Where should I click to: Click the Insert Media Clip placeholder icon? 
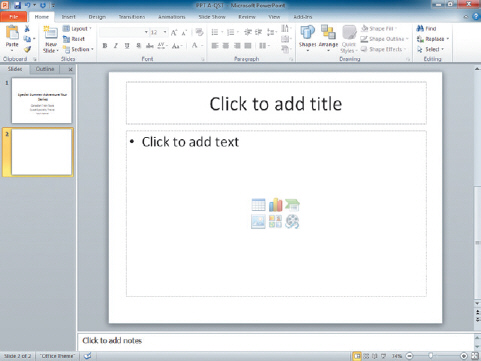(292, 221)
